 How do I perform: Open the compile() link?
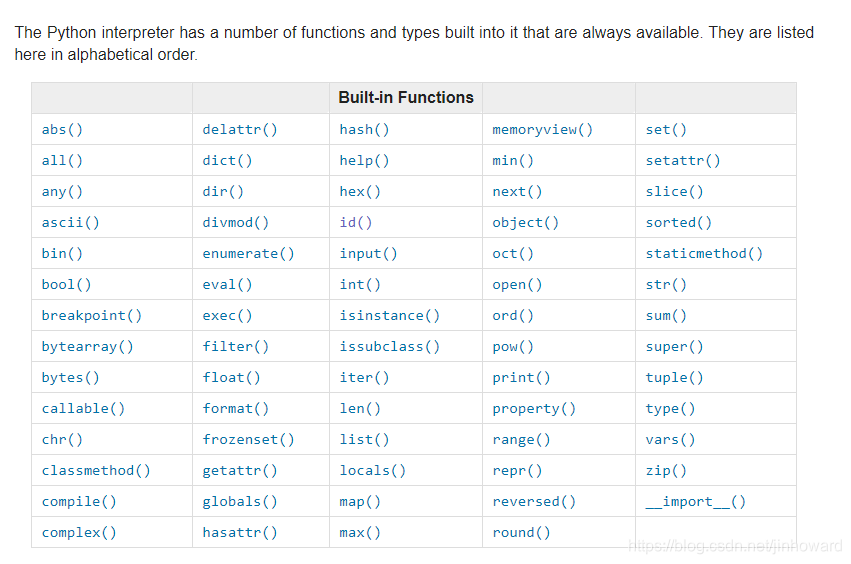[x=79, y=500]
